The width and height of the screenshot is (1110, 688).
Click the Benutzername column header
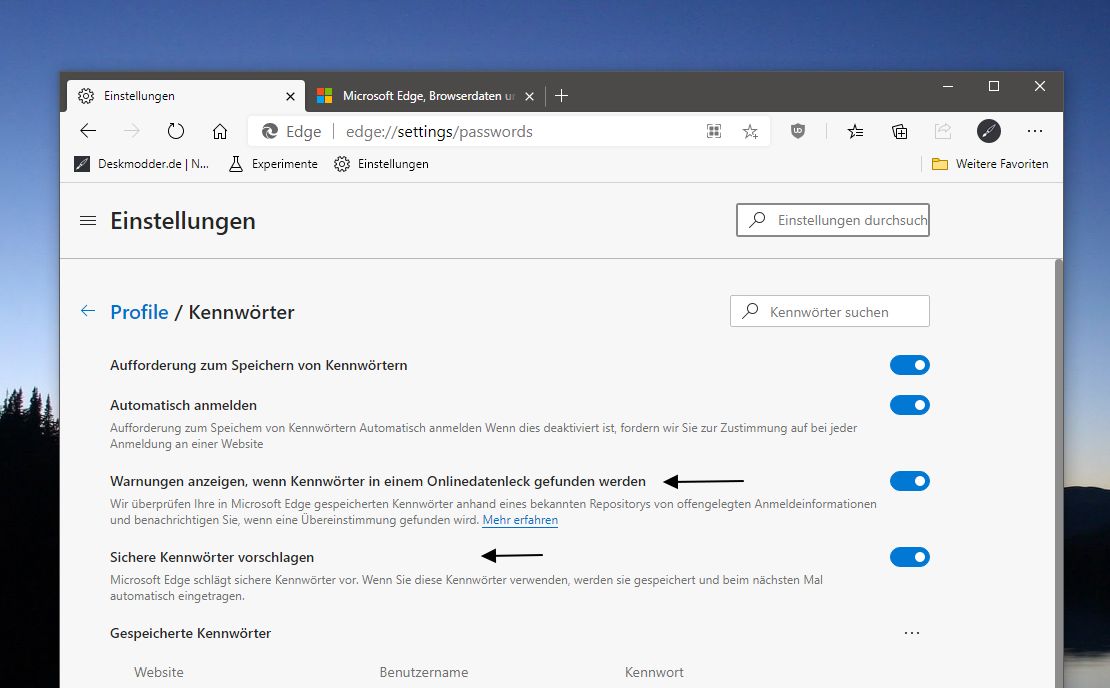[423, 672]
